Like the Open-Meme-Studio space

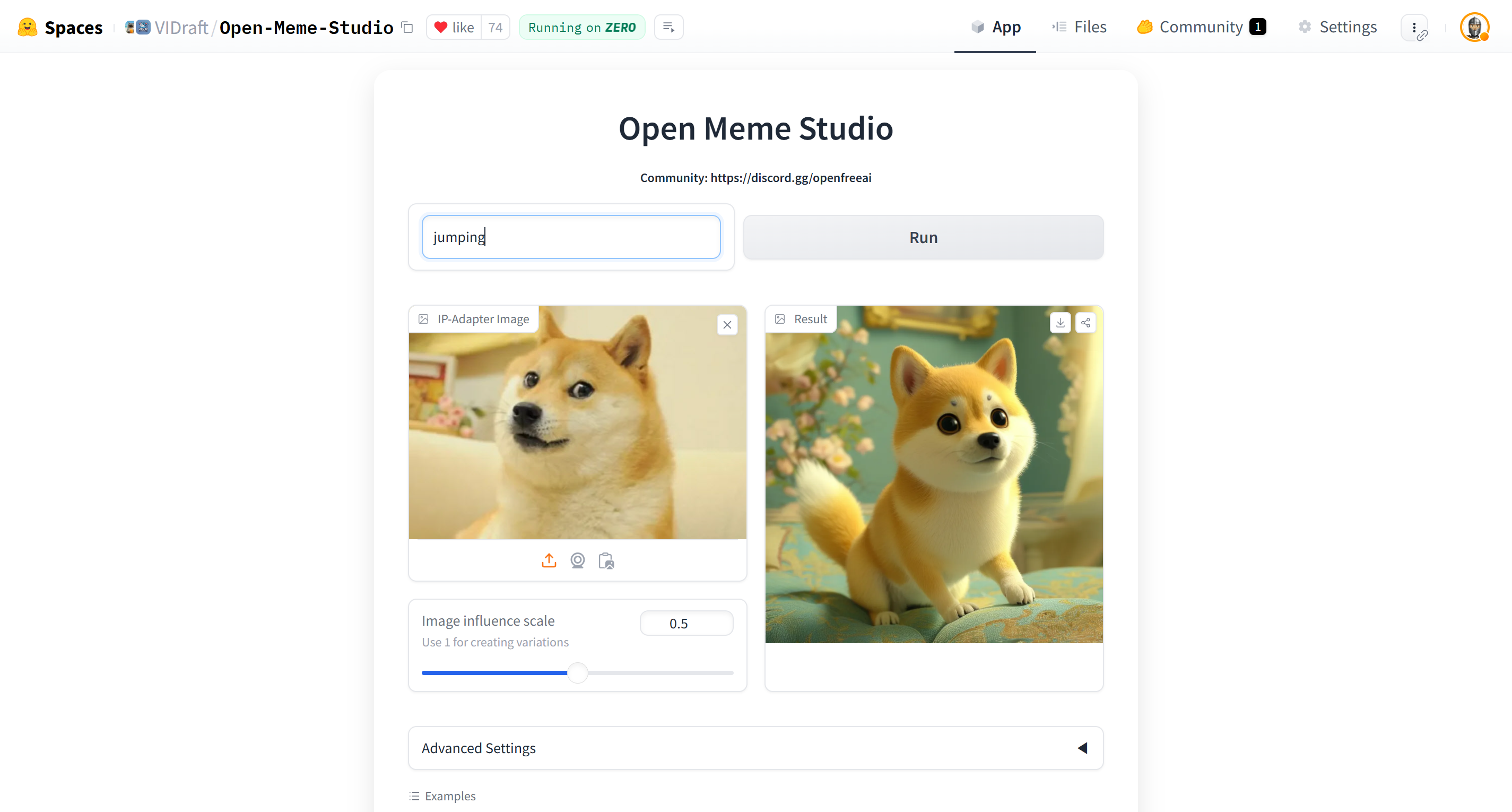pos(454,27)
